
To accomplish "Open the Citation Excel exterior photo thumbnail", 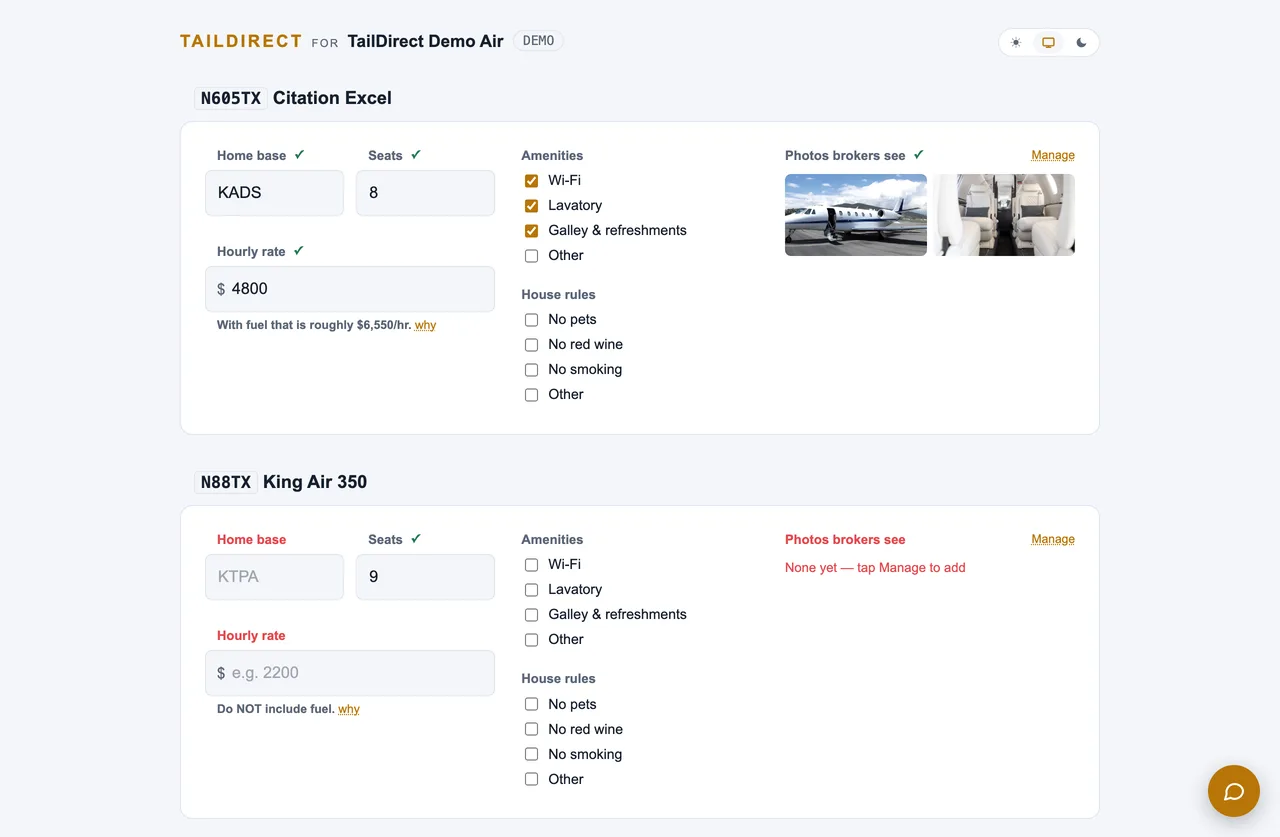I will pos(856,215).
